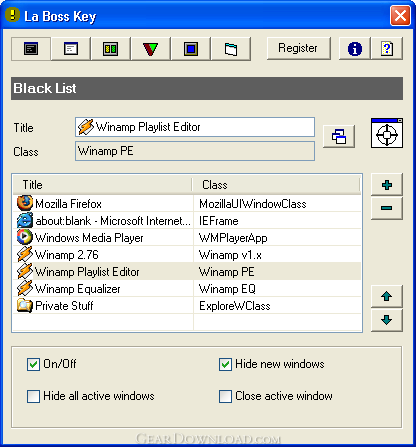Click the crosshair window finder tool

[x=387, y=133]
